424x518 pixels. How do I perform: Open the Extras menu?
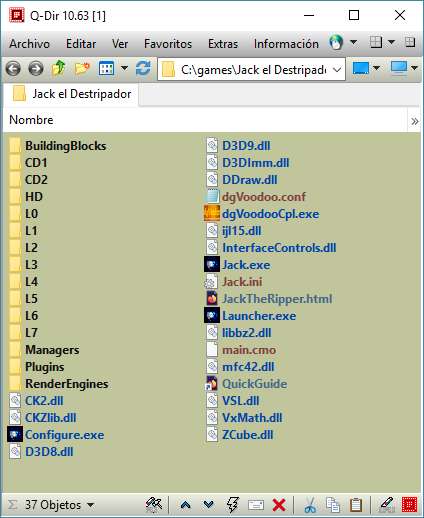point(223,44)
